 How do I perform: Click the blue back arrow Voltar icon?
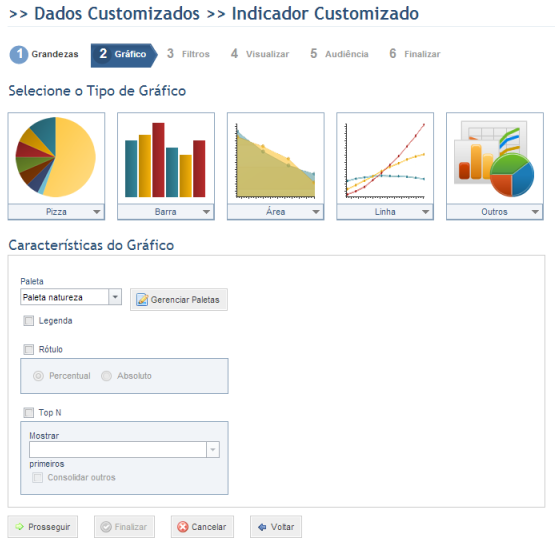[262, 527]
